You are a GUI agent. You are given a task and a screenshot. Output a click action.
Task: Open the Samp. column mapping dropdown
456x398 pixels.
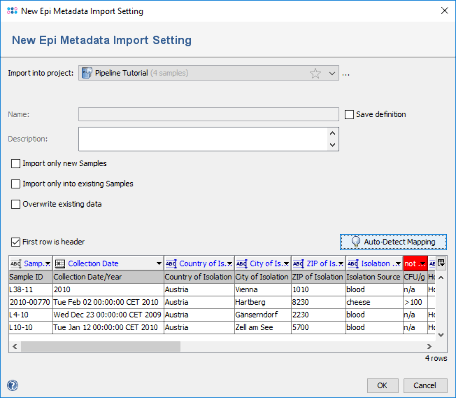48,264
